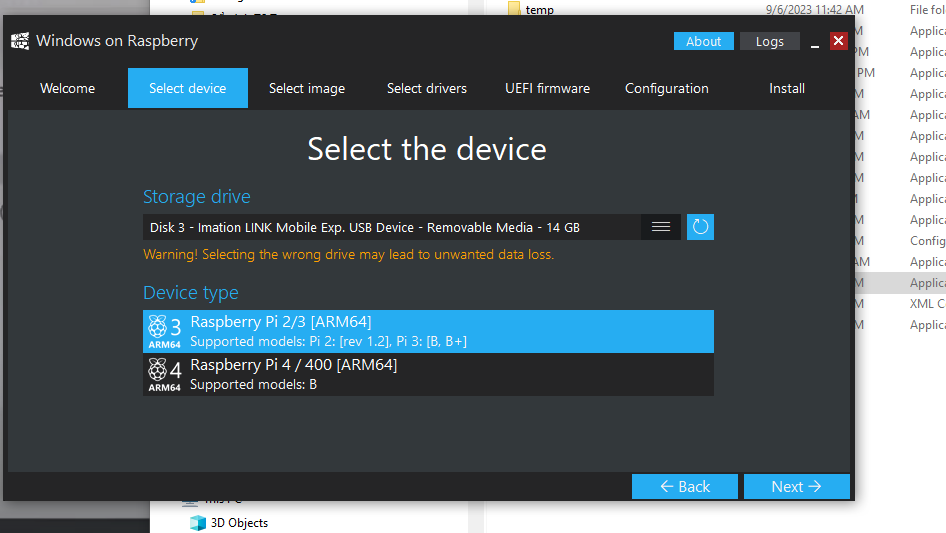Close the Windows on Raspberry window
Screen dimensions: 946x533
839,41
